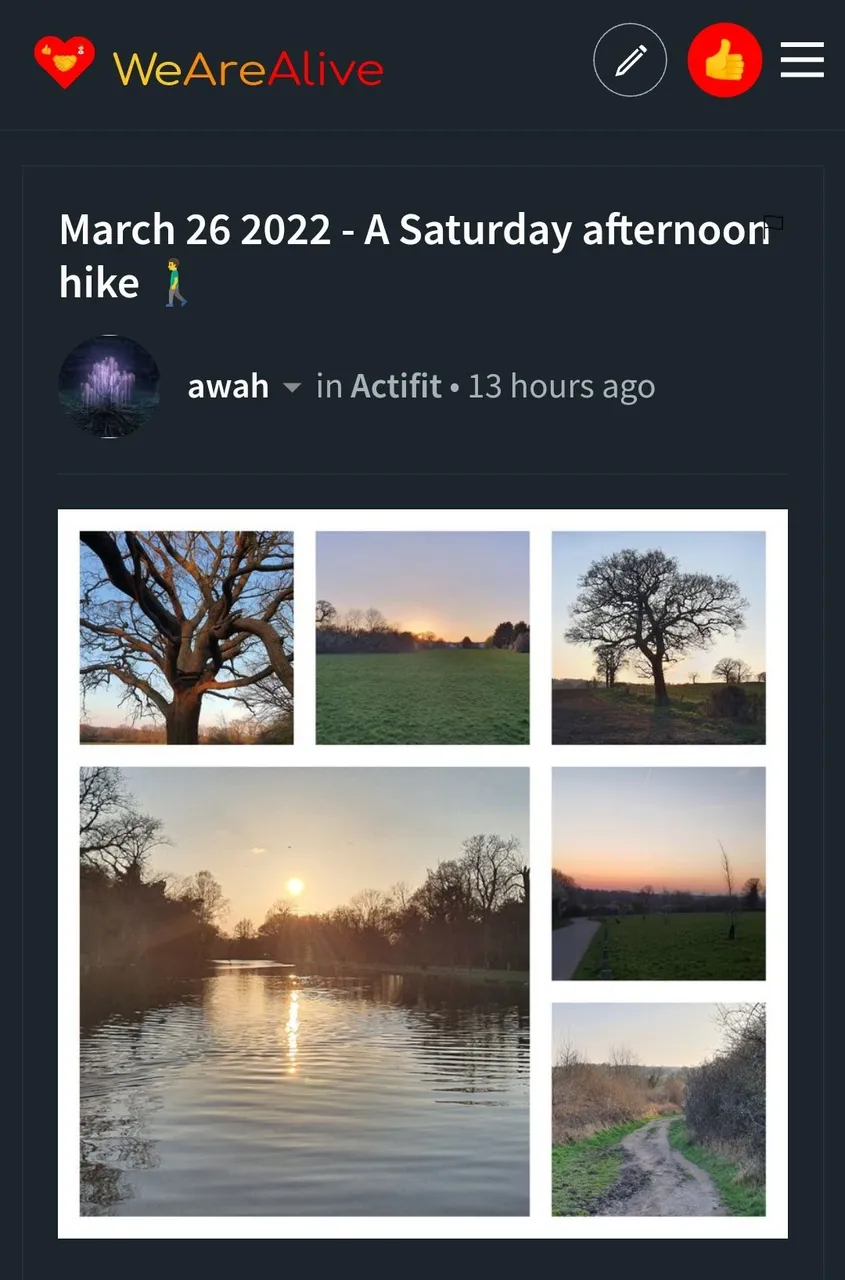Open the lone bare tree photo

click(x=658, y=638)
